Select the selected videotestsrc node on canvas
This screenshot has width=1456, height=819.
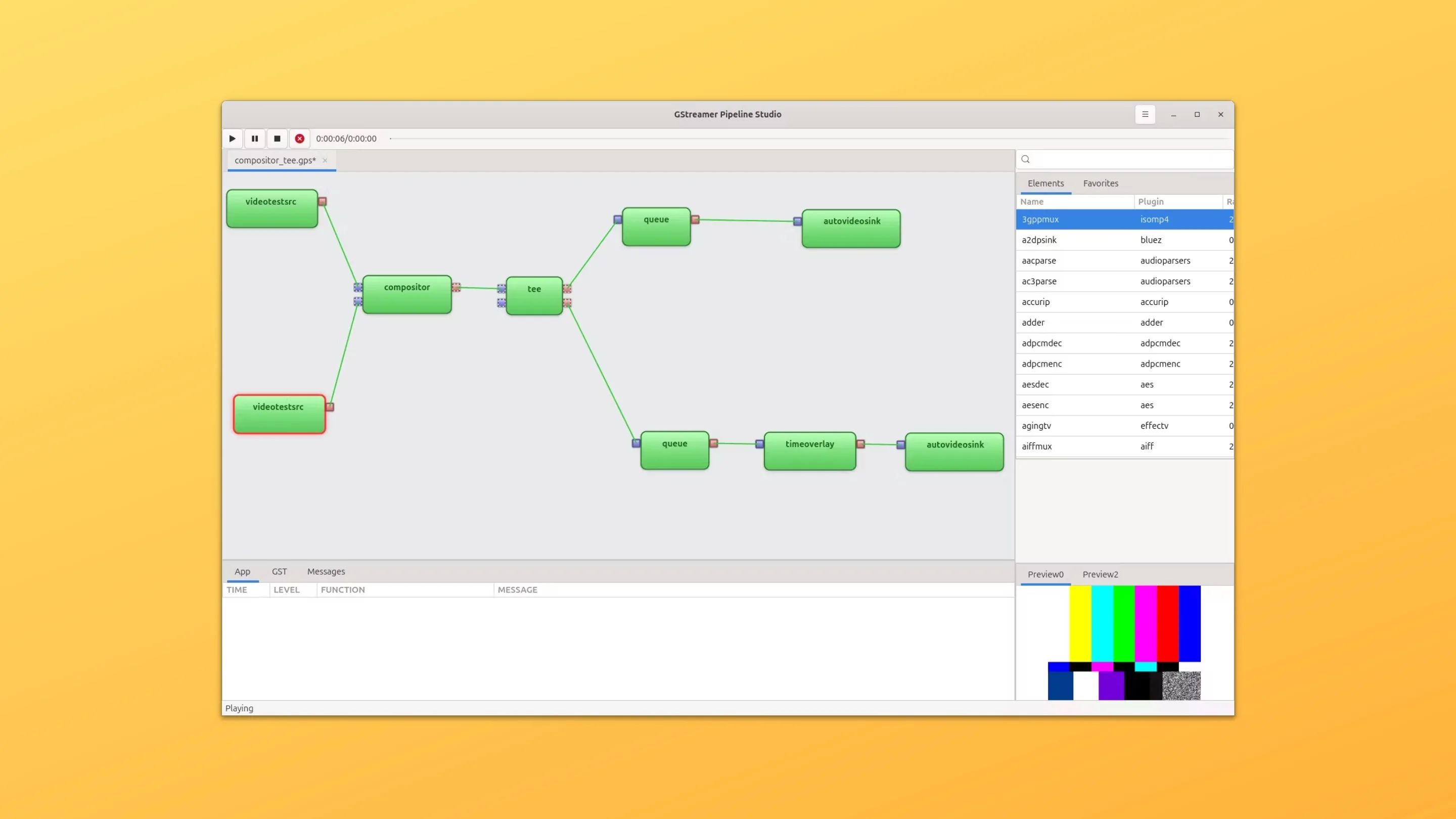coord(279,414)
